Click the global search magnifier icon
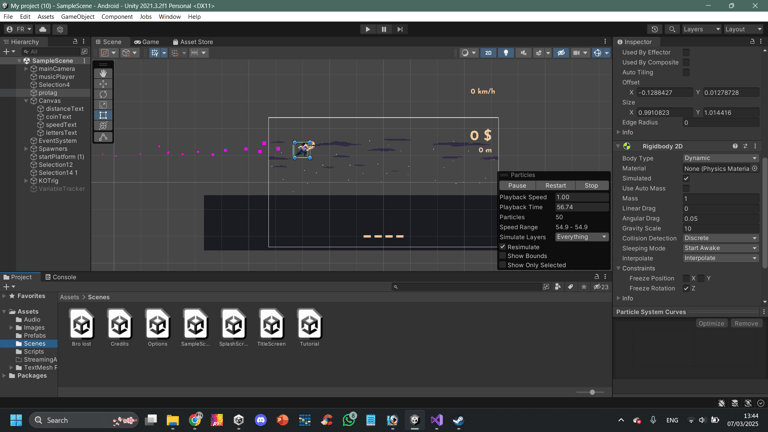Viewport: 768px width, 432px height. coord(672,29)
